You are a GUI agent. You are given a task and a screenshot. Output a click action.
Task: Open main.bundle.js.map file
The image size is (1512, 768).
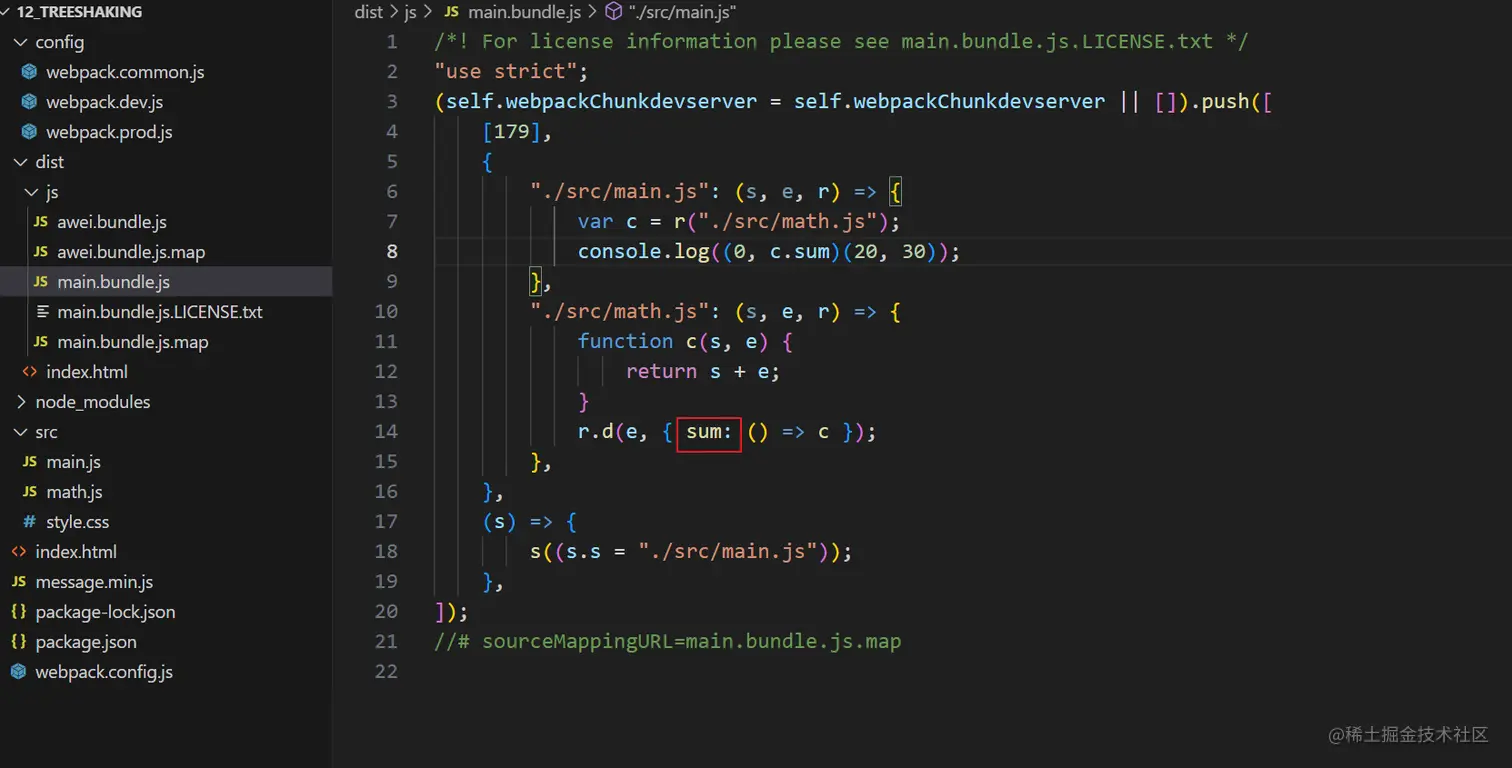(x=133, y=342)
